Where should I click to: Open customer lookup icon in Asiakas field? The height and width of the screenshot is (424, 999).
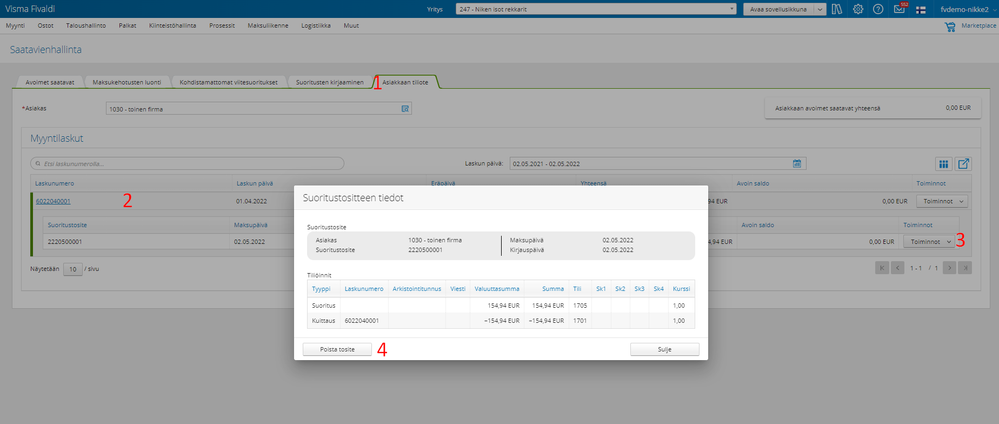click(405, 109)
